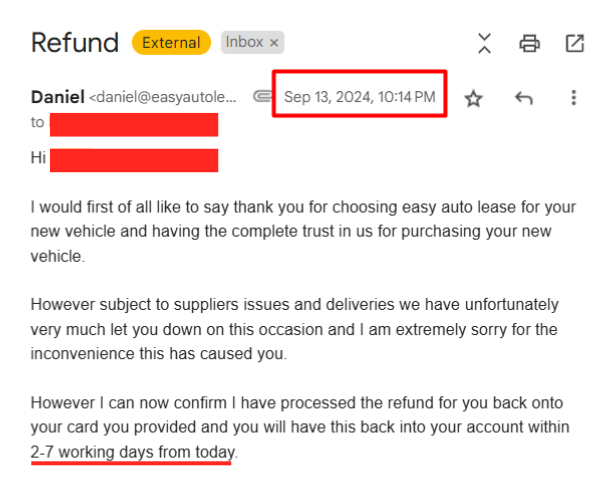Star the email from Daniel
The height and width of the screenshot is (500, 600).
[473, 98]
